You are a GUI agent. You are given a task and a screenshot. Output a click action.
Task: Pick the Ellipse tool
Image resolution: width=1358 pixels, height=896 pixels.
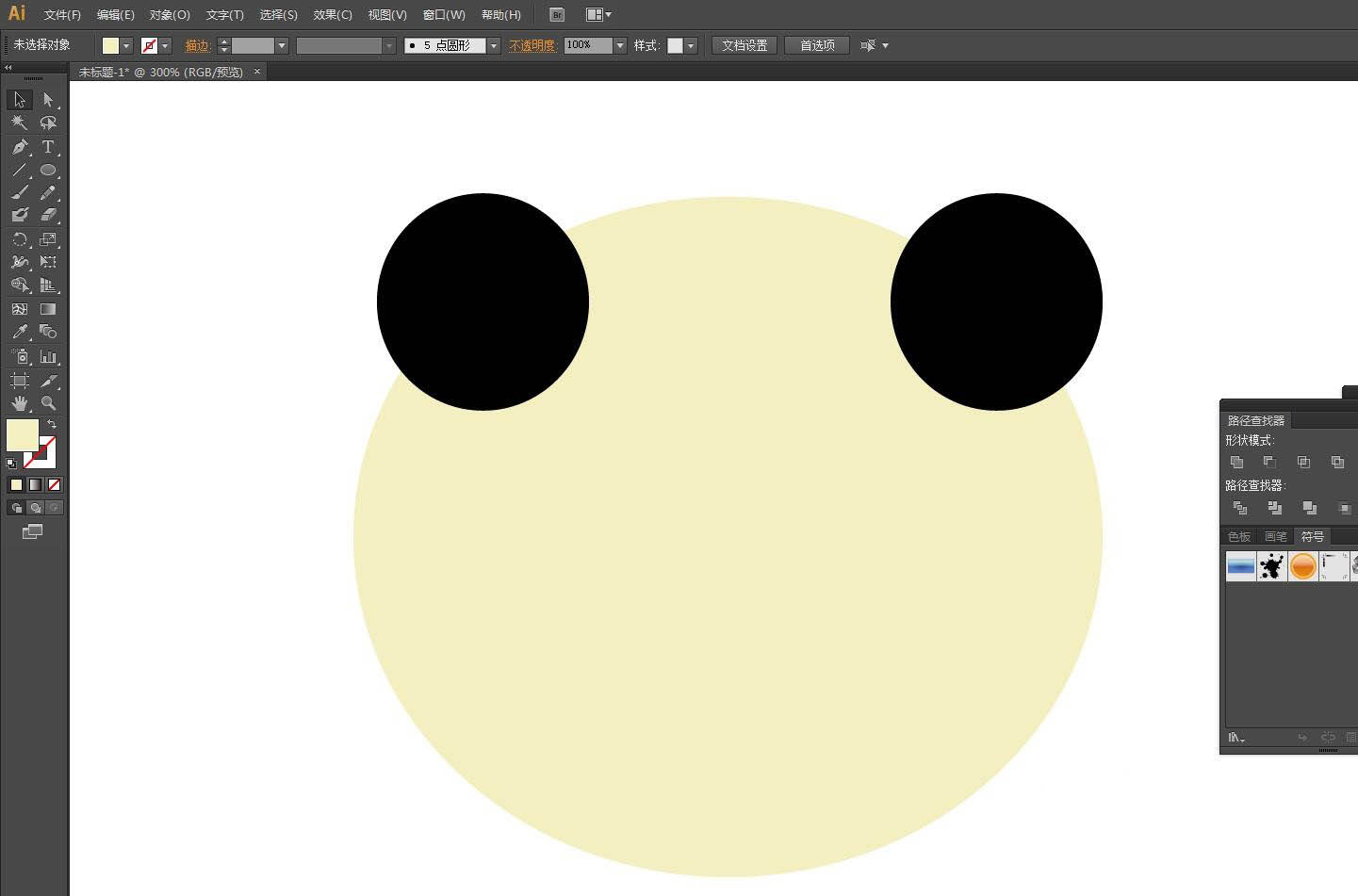pyautogui.click(x=48, y=171)
